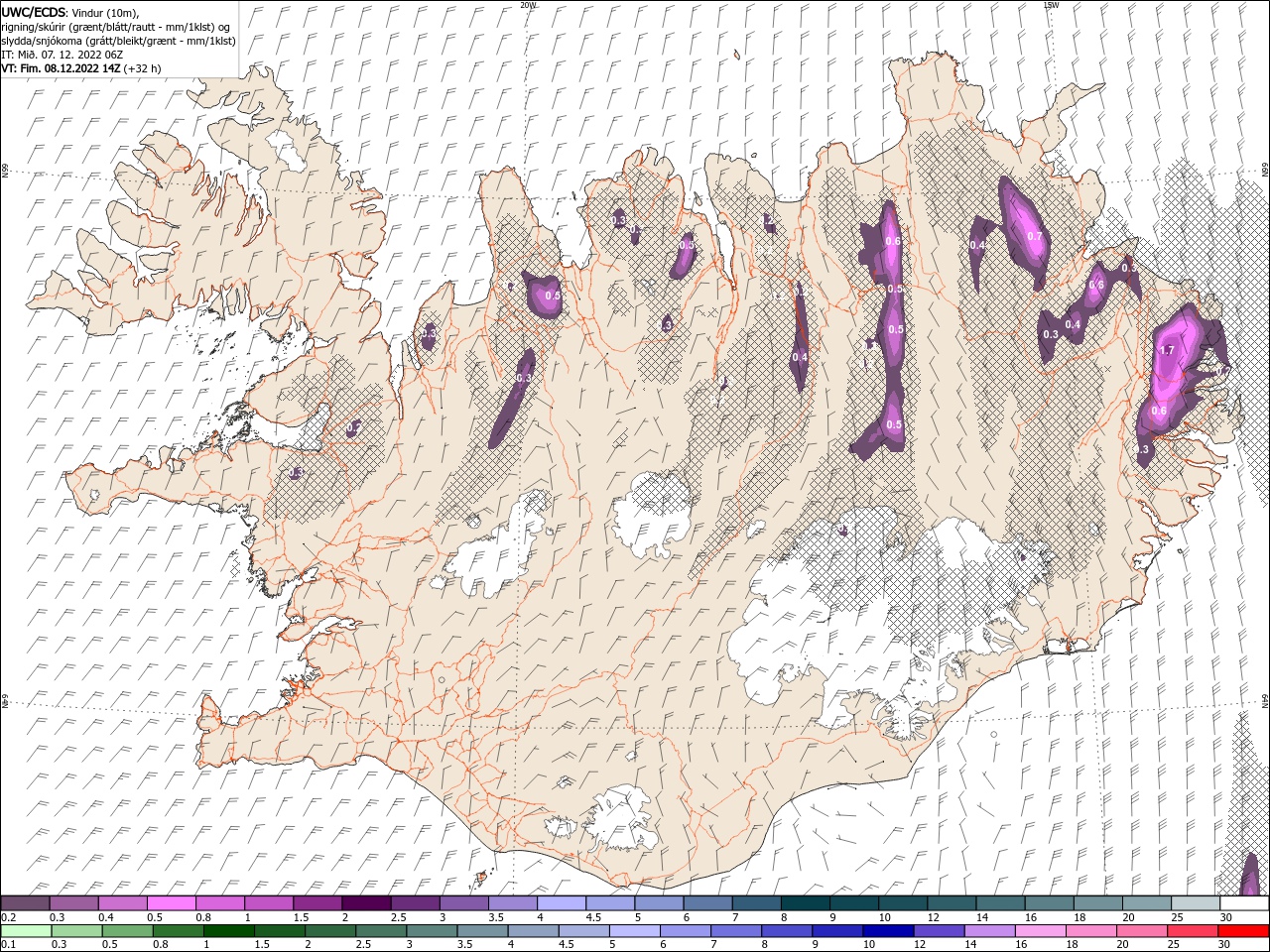Select the snow legend swatch between 4 and 4.5
The image size is (1270, 952).
pyautogui.click(x=561, y=903)
